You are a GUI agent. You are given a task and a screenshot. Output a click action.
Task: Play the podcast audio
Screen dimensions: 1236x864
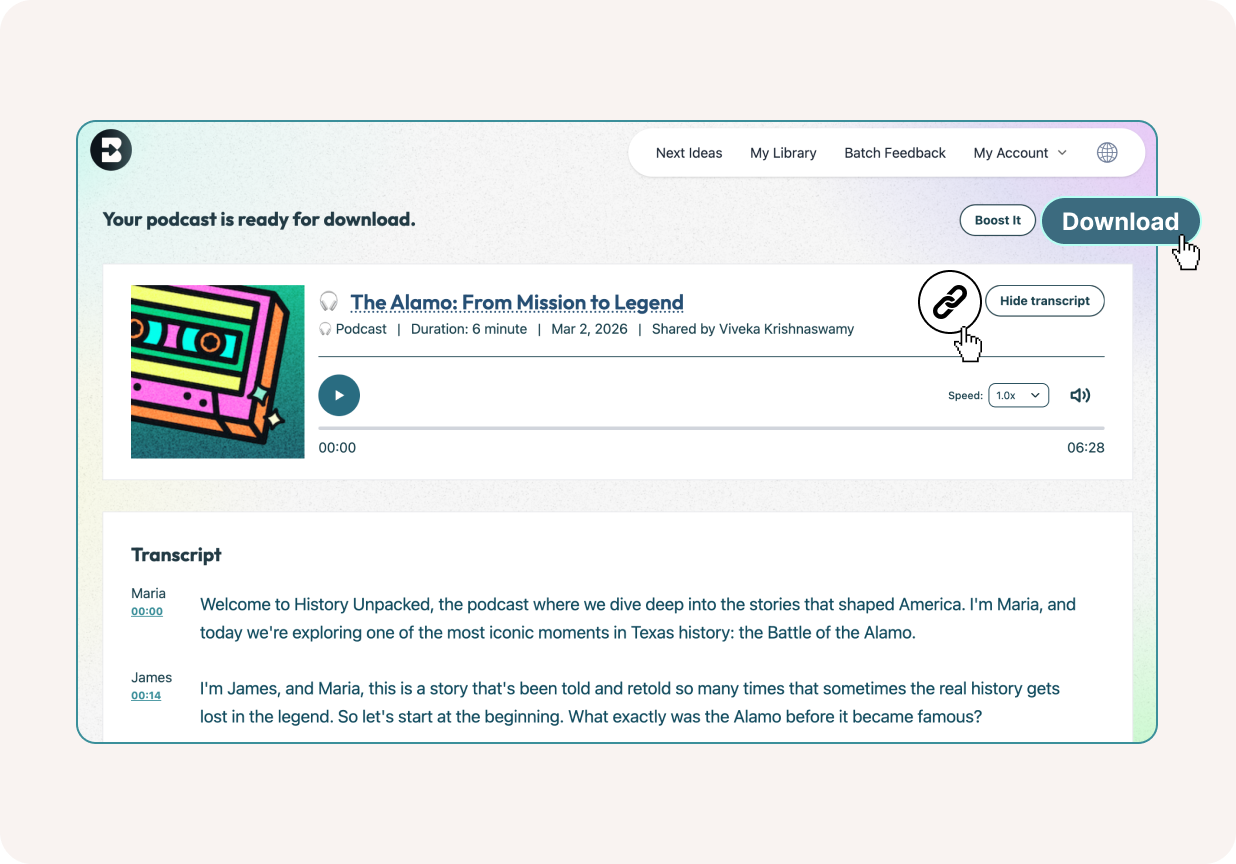[x=339, y=395]
